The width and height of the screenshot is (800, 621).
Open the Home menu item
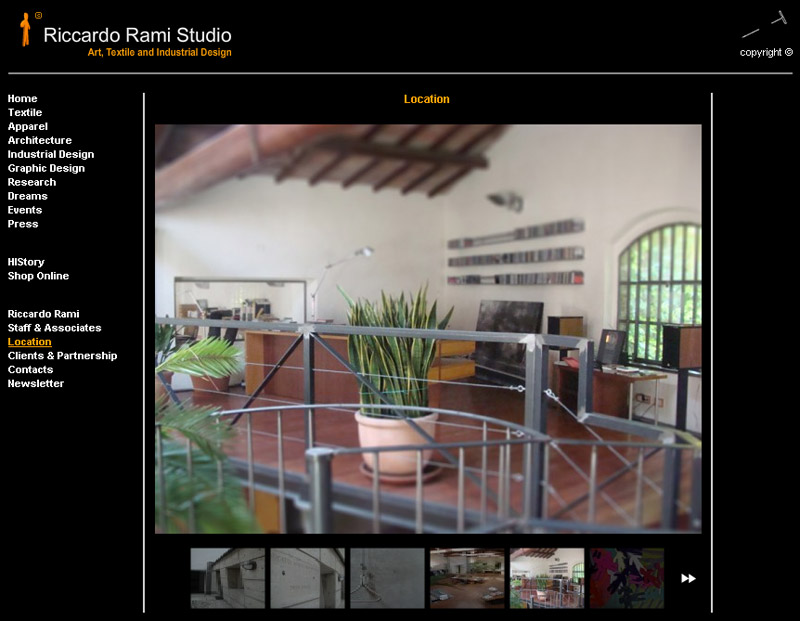coord(22,98)
